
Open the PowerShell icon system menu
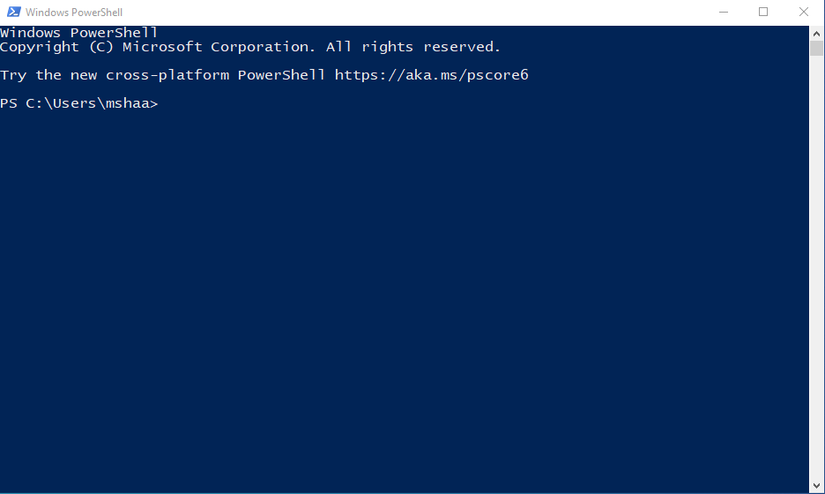[x=12, y=12]
